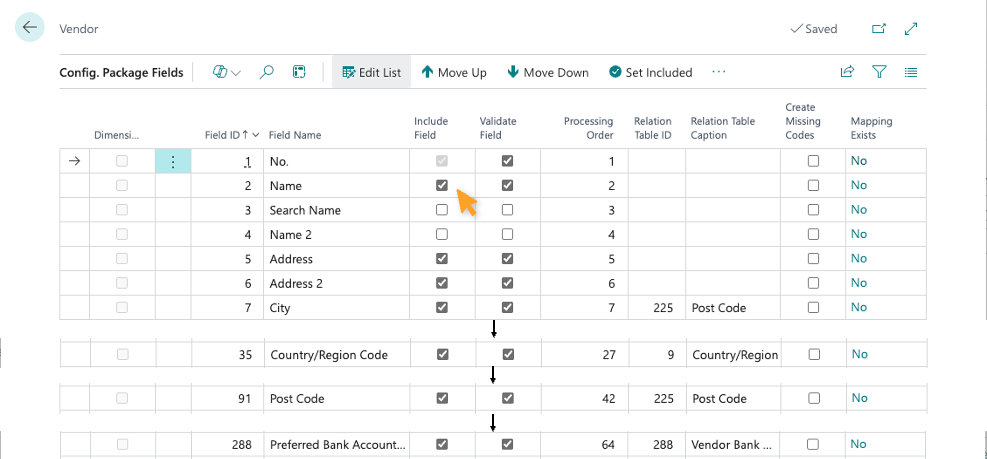The width and height of the screenshot is (987, 459).
Task: Click Include Field column header
Action: click(x=431, y=128)
